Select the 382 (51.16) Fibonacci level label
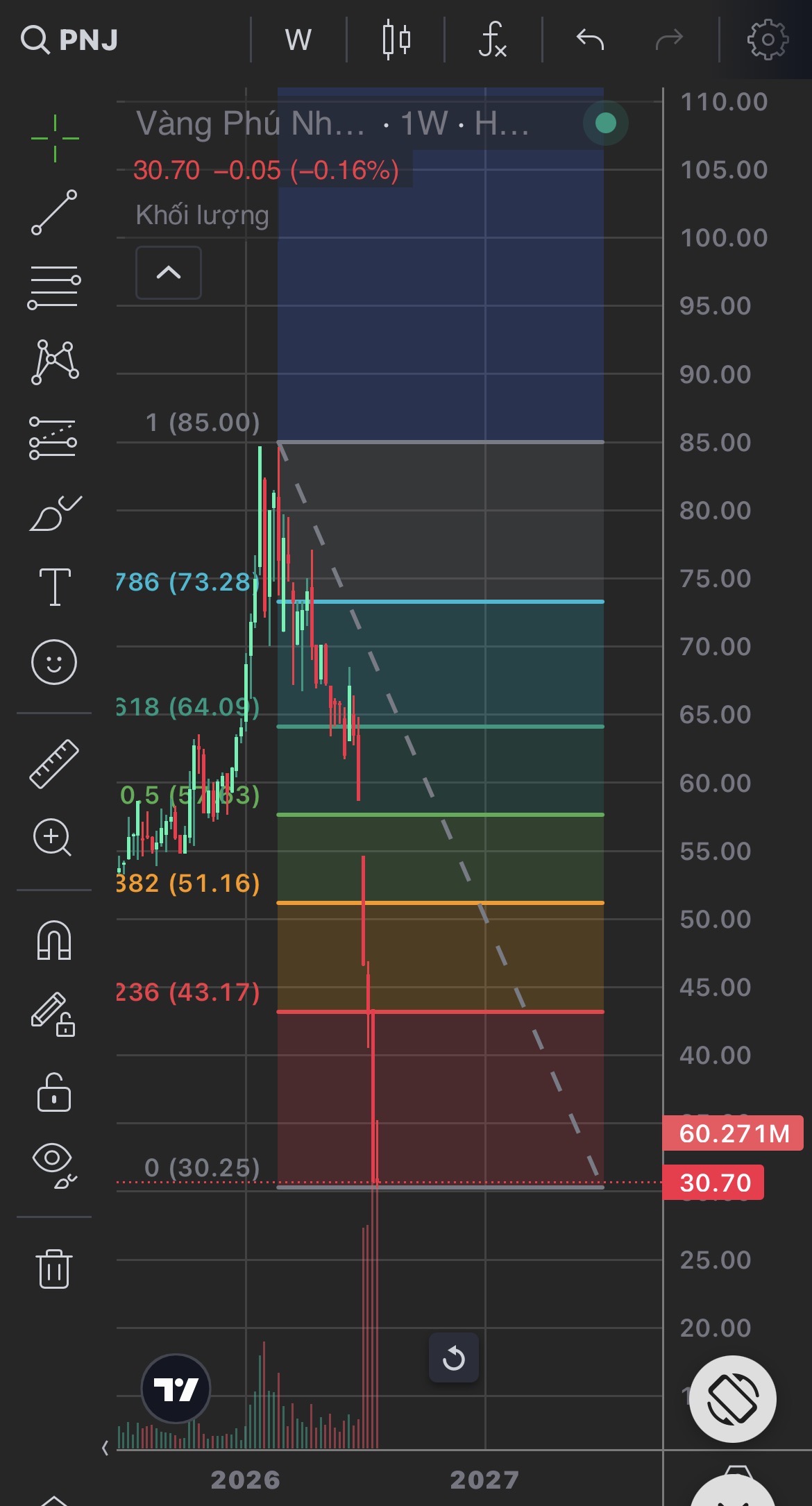The width and height of the screenshot is (812, 1506). click(x=187, y=883)
